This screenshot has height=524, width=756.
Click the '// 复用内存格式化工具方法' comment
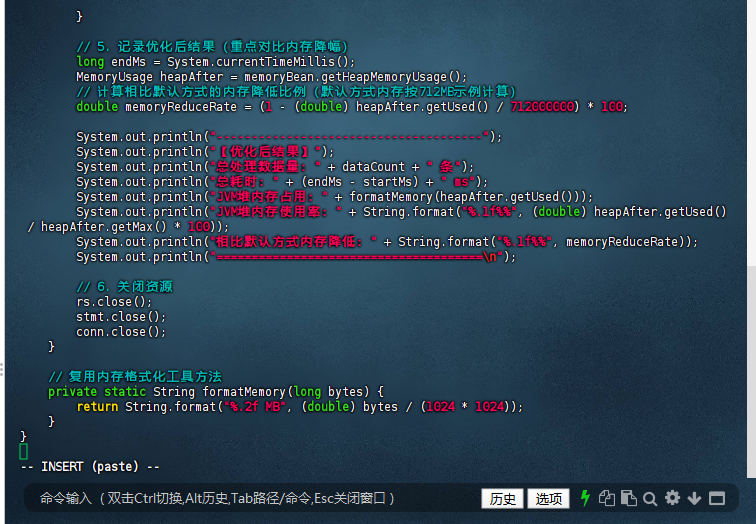point(135,376)
